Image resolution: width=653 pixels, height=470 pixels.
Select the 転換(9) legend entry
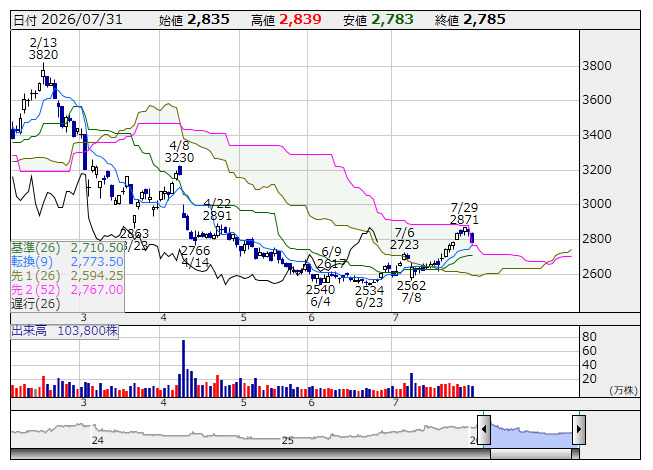32,262
